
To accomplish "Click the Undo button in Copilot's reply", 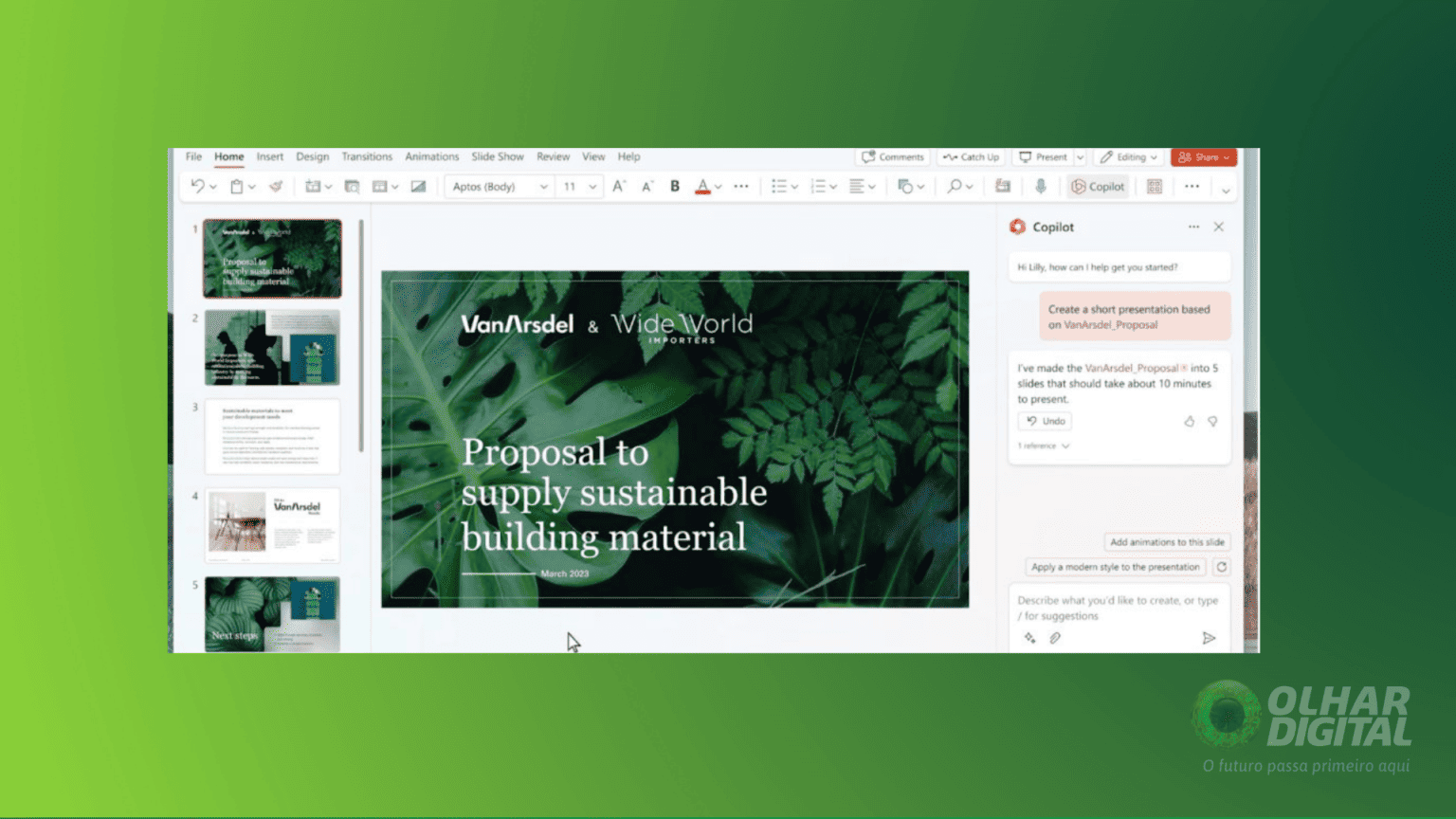I will coord(1044,421).
